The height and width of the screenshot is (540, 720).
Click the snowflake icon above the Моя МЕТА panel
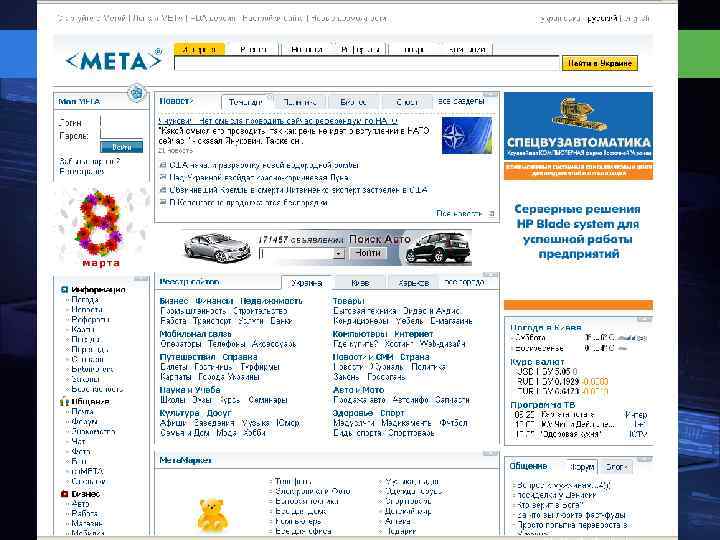(x=136, y=93)
